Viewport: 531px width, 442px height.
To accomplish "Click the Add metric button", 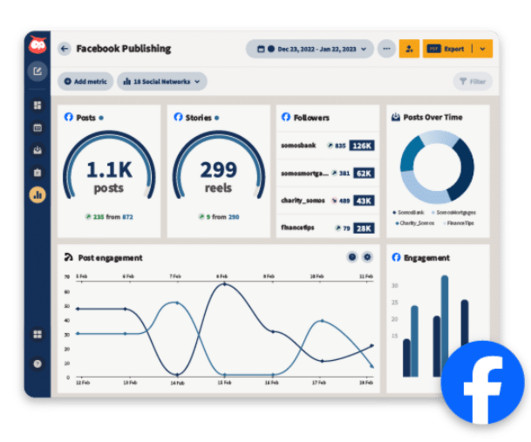I will [85, 82].
